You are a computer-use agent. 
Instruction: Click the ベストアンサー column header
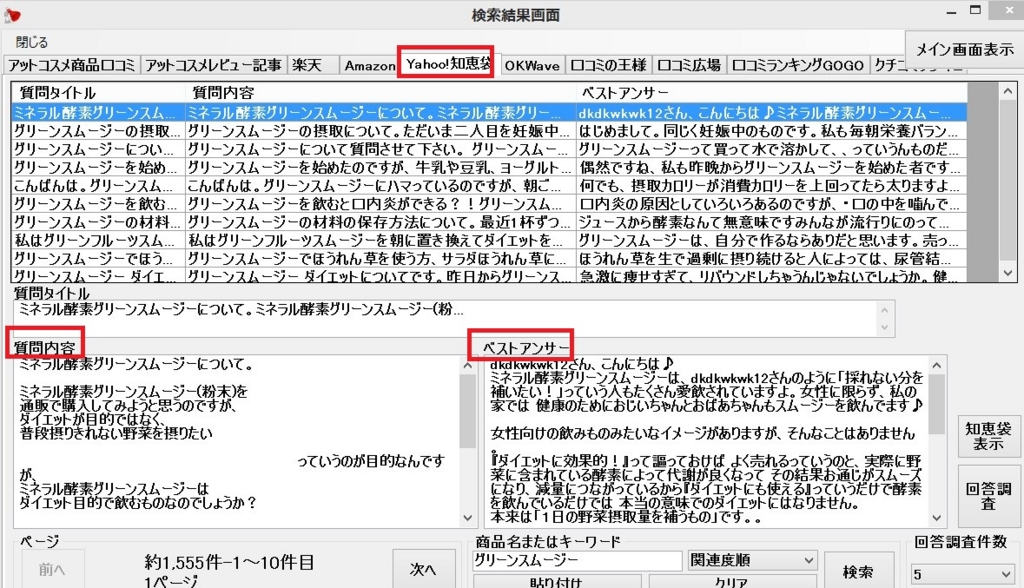(771, 93)
